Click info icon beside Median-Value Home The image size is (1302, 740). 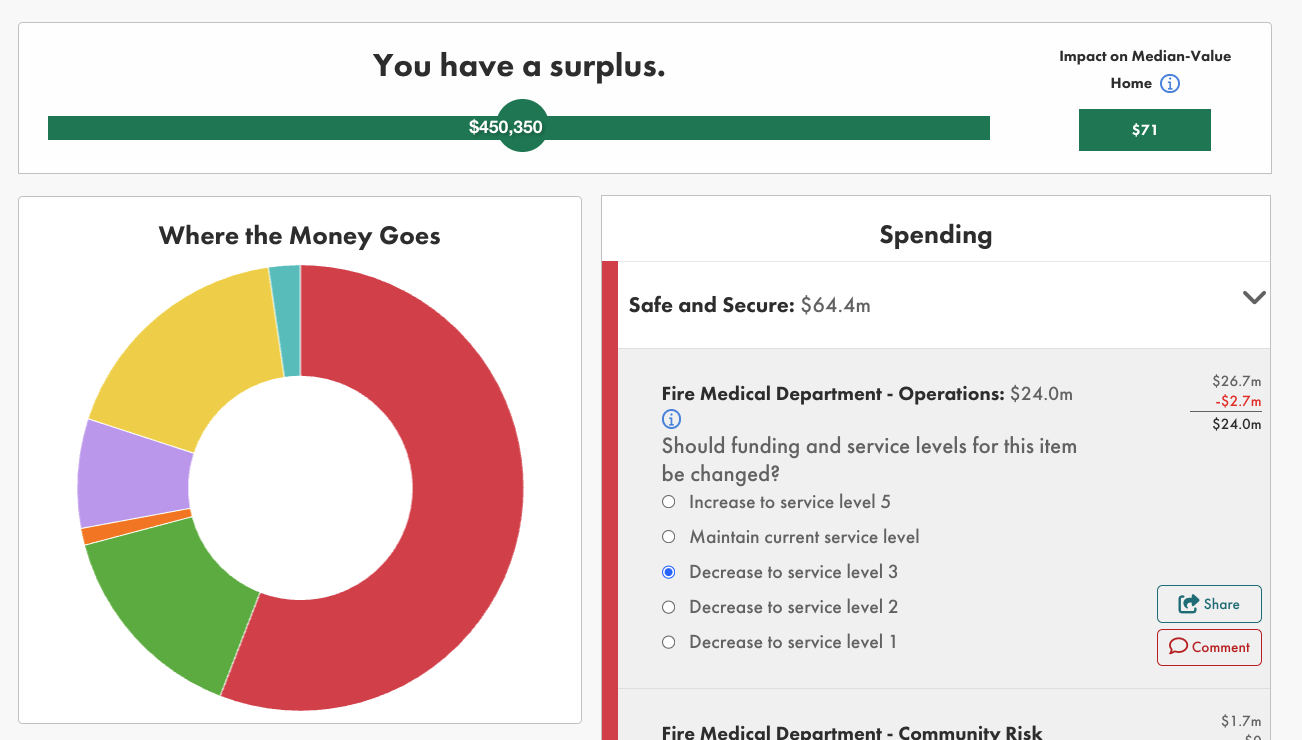coord(1170,84)
